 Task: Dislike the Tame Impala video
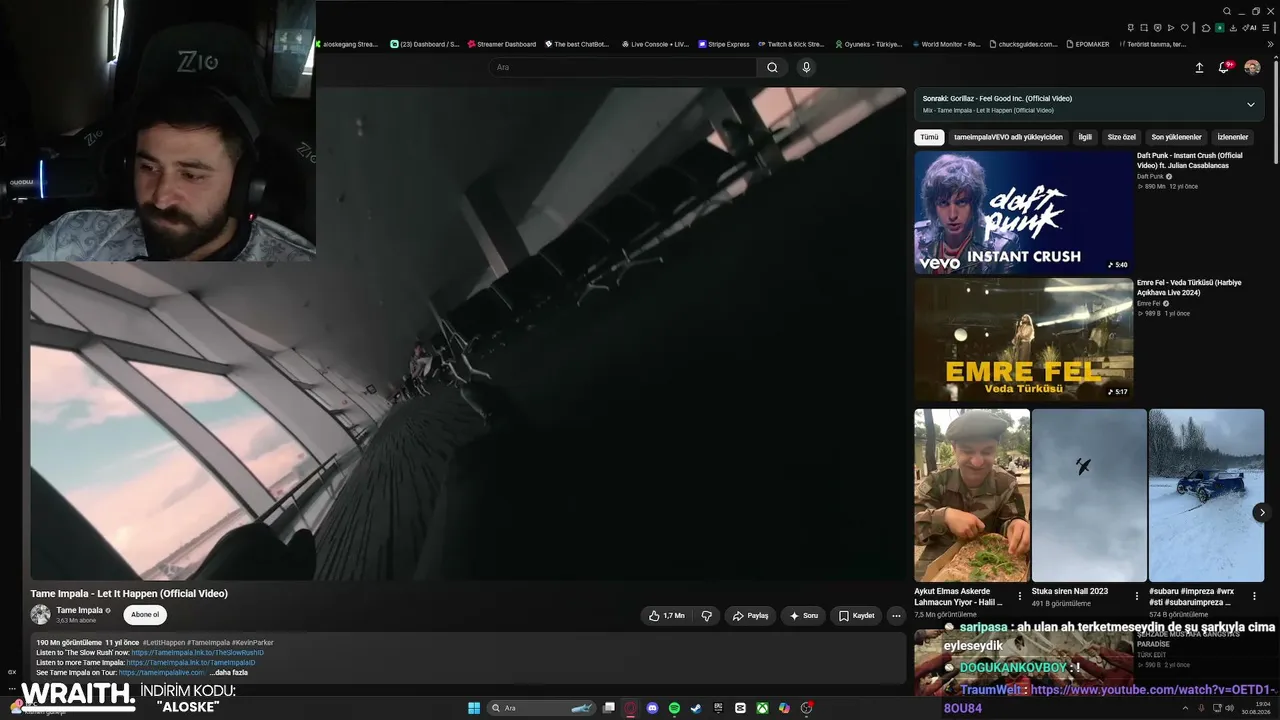pyautogui.click(x=706, y=616)
